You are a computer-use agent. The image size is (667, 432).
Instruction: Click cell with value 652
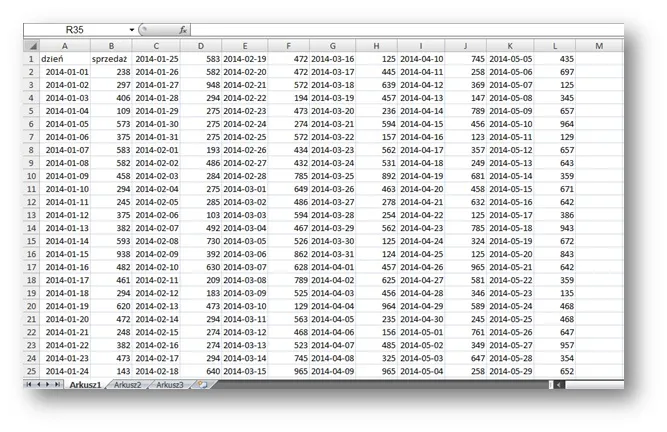(555, 371)
